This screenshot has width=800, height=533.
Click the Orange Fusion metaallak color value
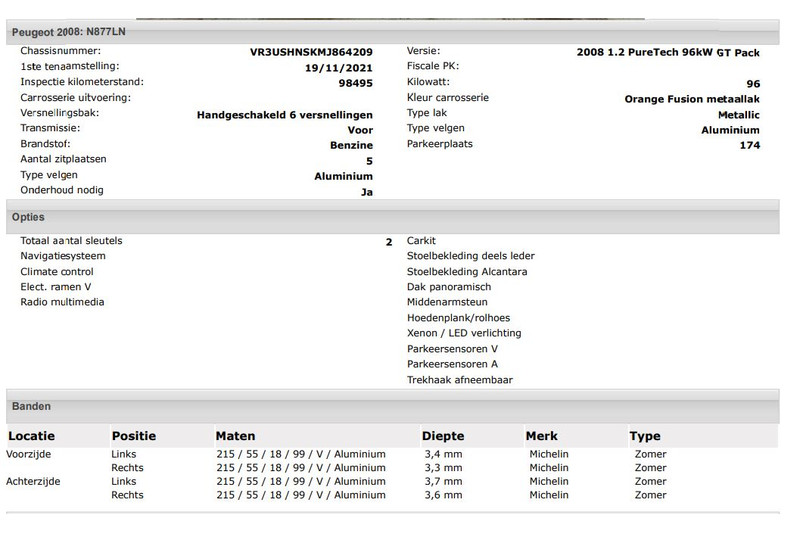coord(692,99)
